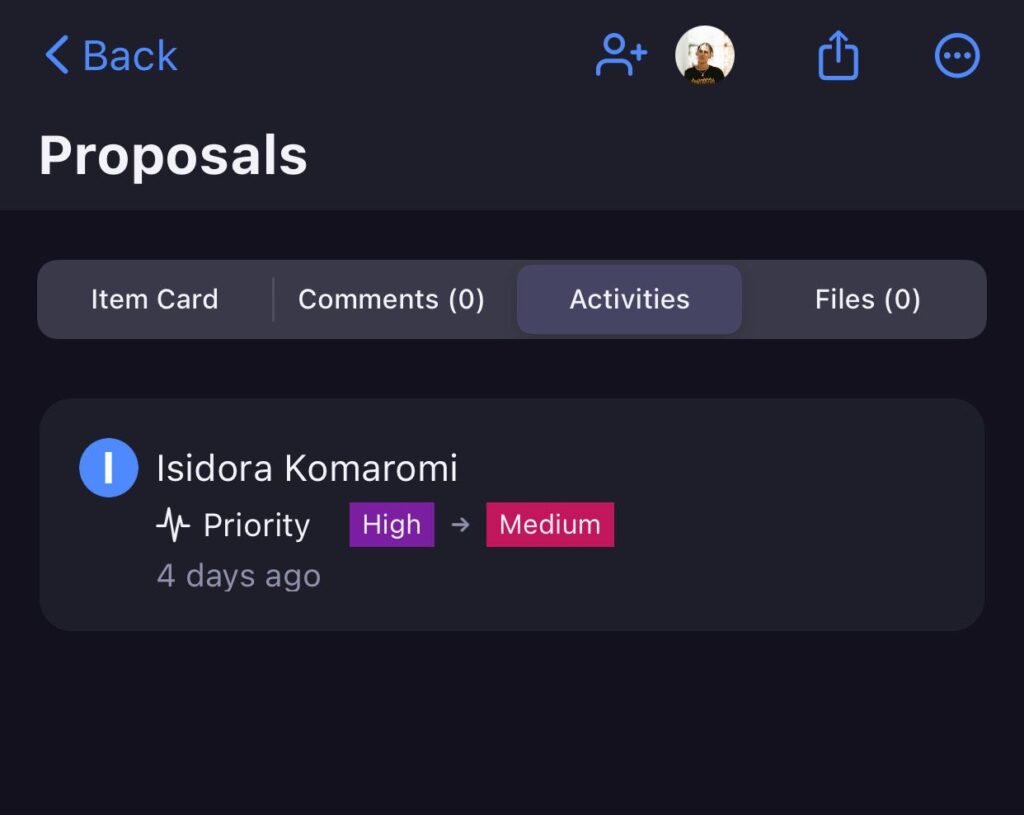The height and width of the screenshot is (815, 1024).
Task: View the Files (0) tab
Action: [x=866, y=299]
